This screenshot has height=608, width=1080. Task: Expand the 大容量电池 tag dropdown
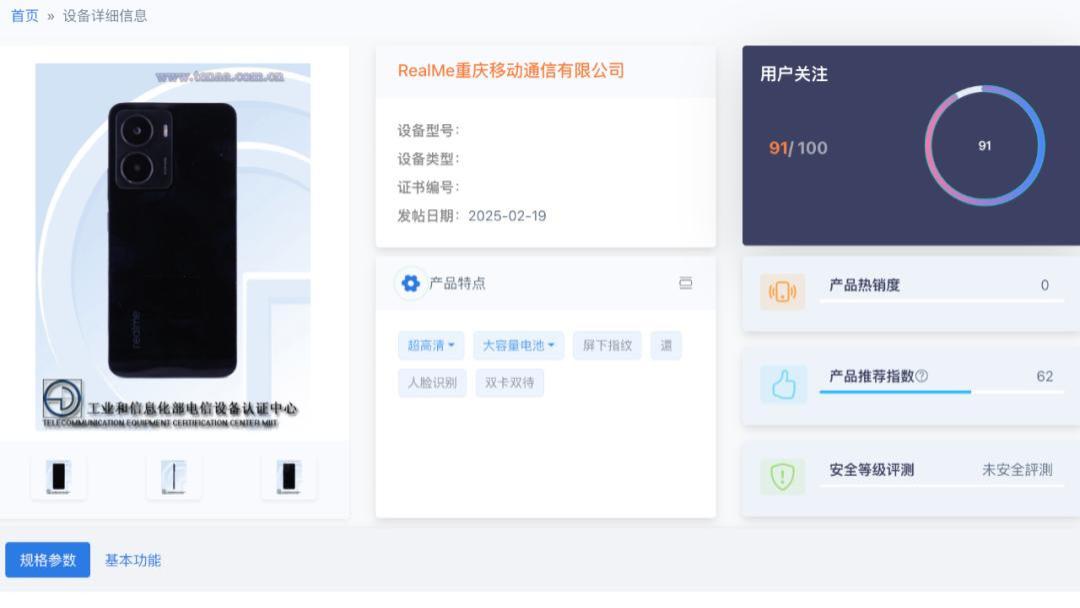point(519,345)
